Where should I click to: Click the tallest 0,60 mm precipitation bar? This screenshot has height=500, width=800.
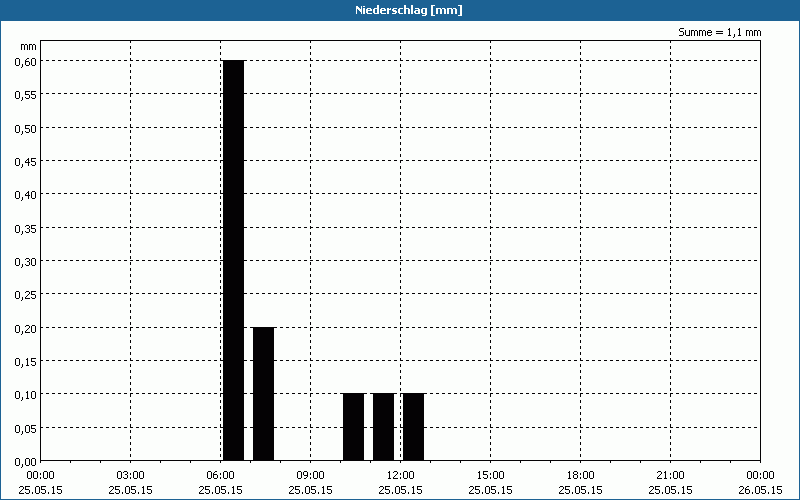click(234, 260)
